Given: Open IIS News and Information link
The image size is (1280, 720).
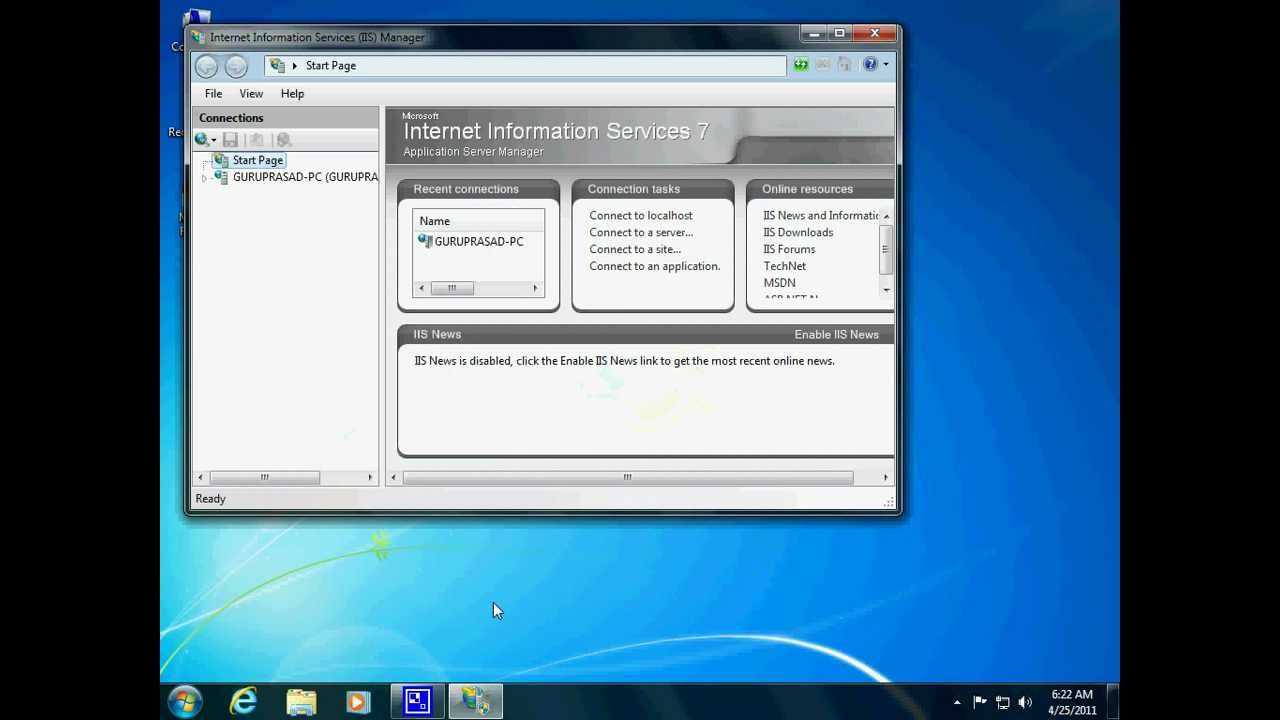Looking at the screenshot, I should [821, 215].
